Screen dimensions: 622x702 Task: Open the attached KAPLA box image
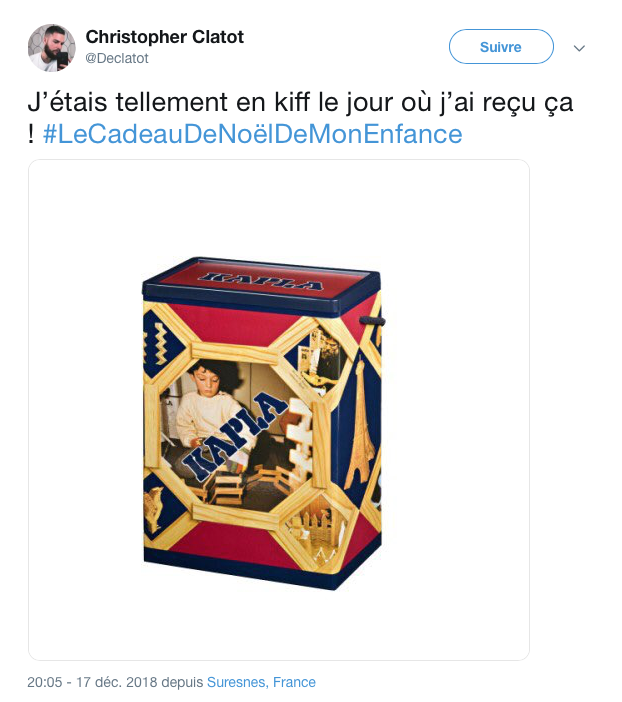tap(279, 410)
